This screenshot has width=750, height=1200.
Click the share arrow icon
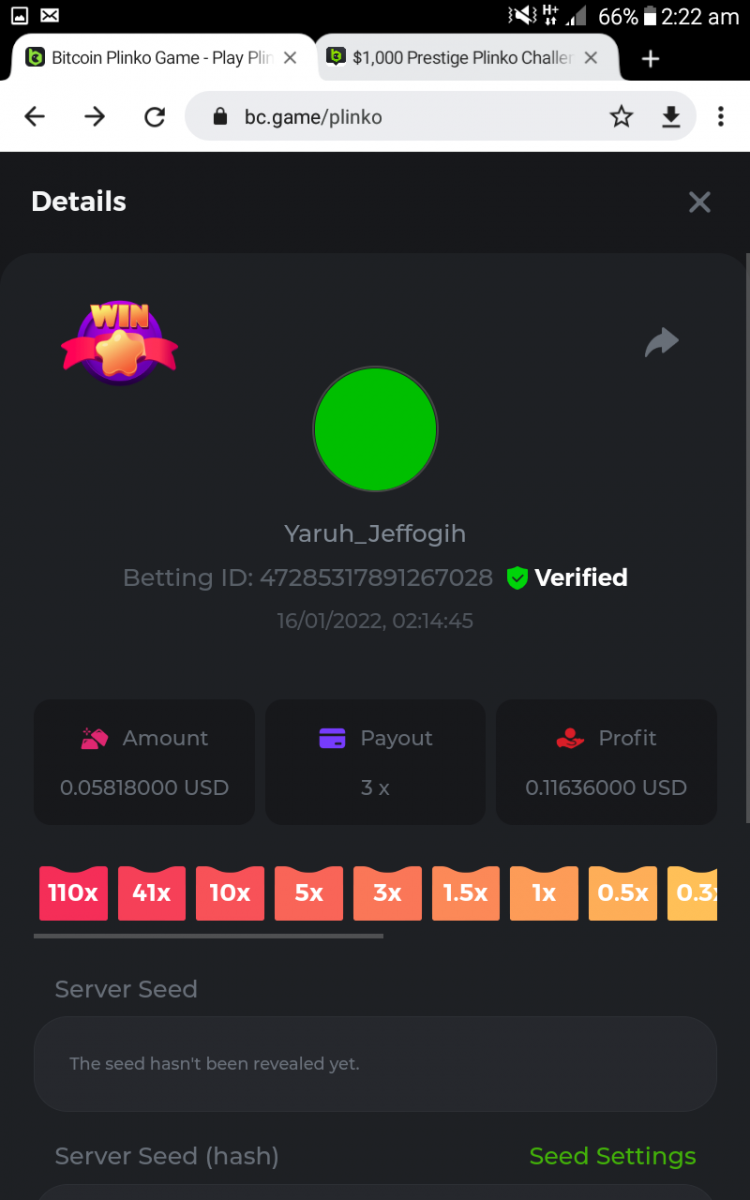pyautogui.click(x=661, y=343)
